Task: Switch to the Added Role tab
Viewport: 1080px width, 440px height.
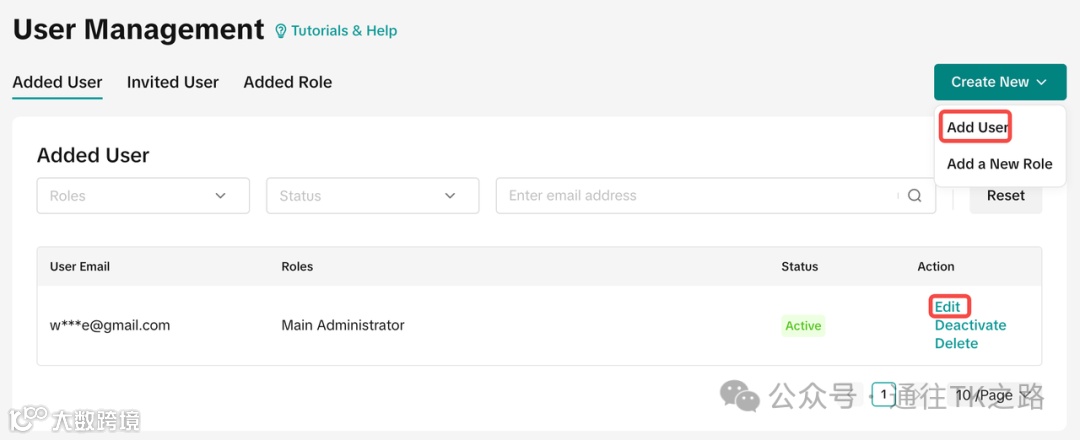Action: tap(287, 82)
